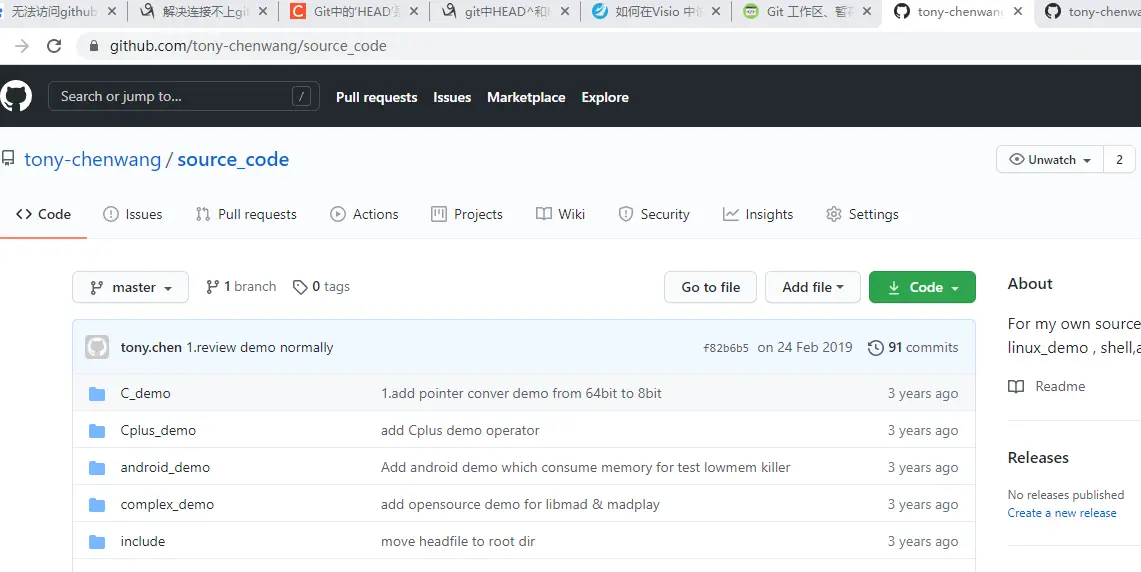Open the source_code repository link
Screen dimensions: 1141x572
tap(233, 159)
